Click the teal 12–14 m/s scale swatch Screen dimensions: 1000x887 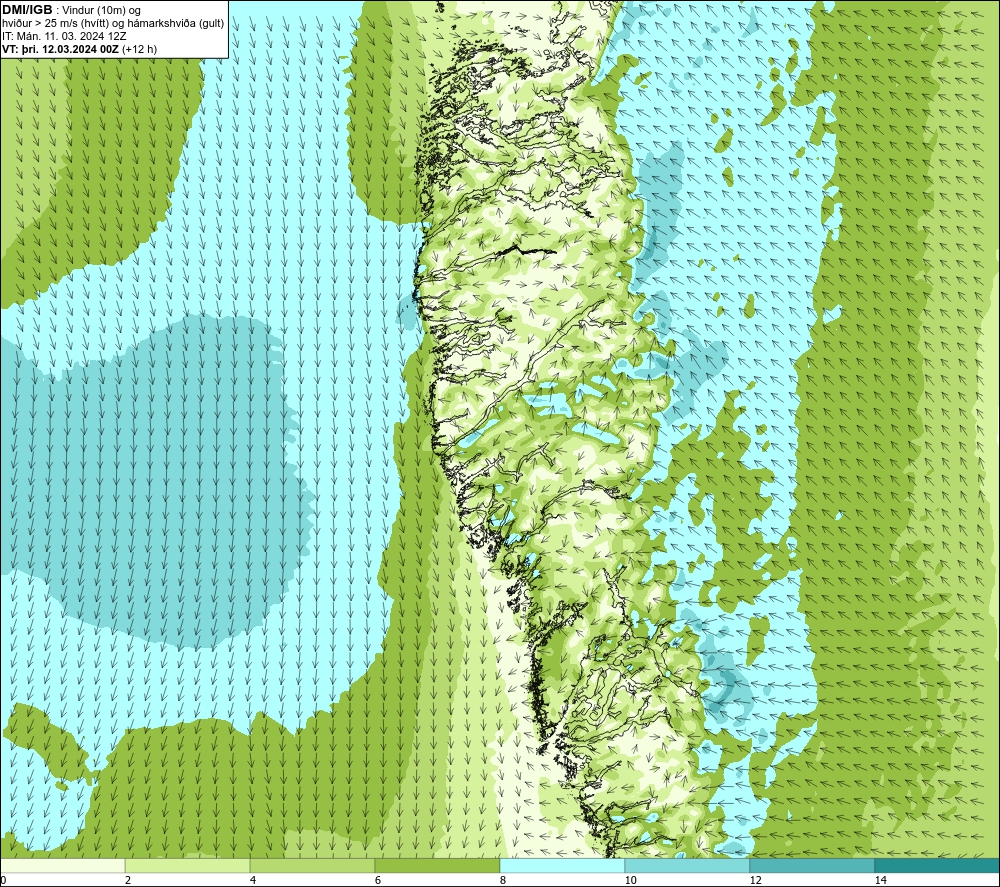[x=812, y=865]
